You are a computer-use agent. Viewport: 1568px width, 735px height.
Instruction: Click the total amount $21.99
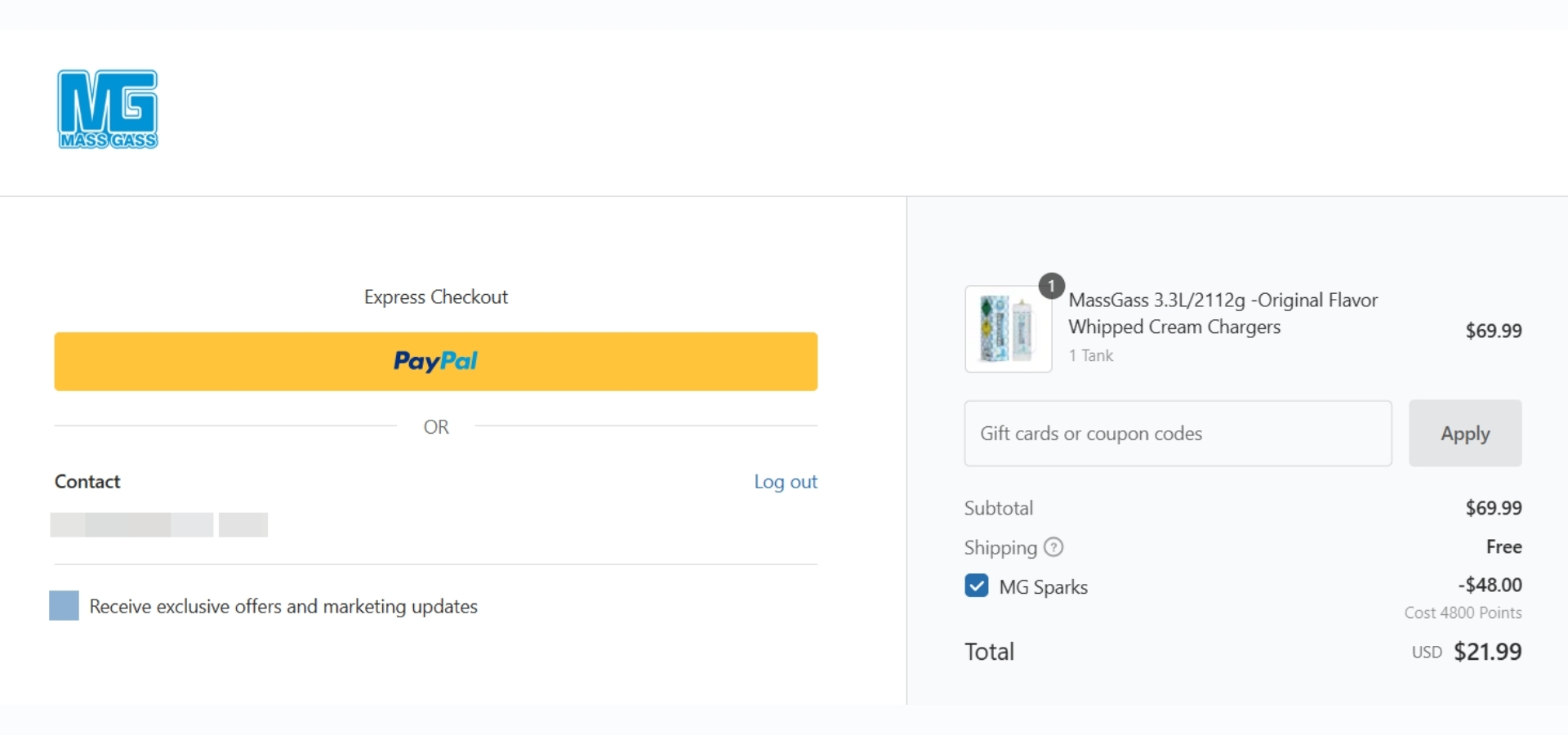1487,652
